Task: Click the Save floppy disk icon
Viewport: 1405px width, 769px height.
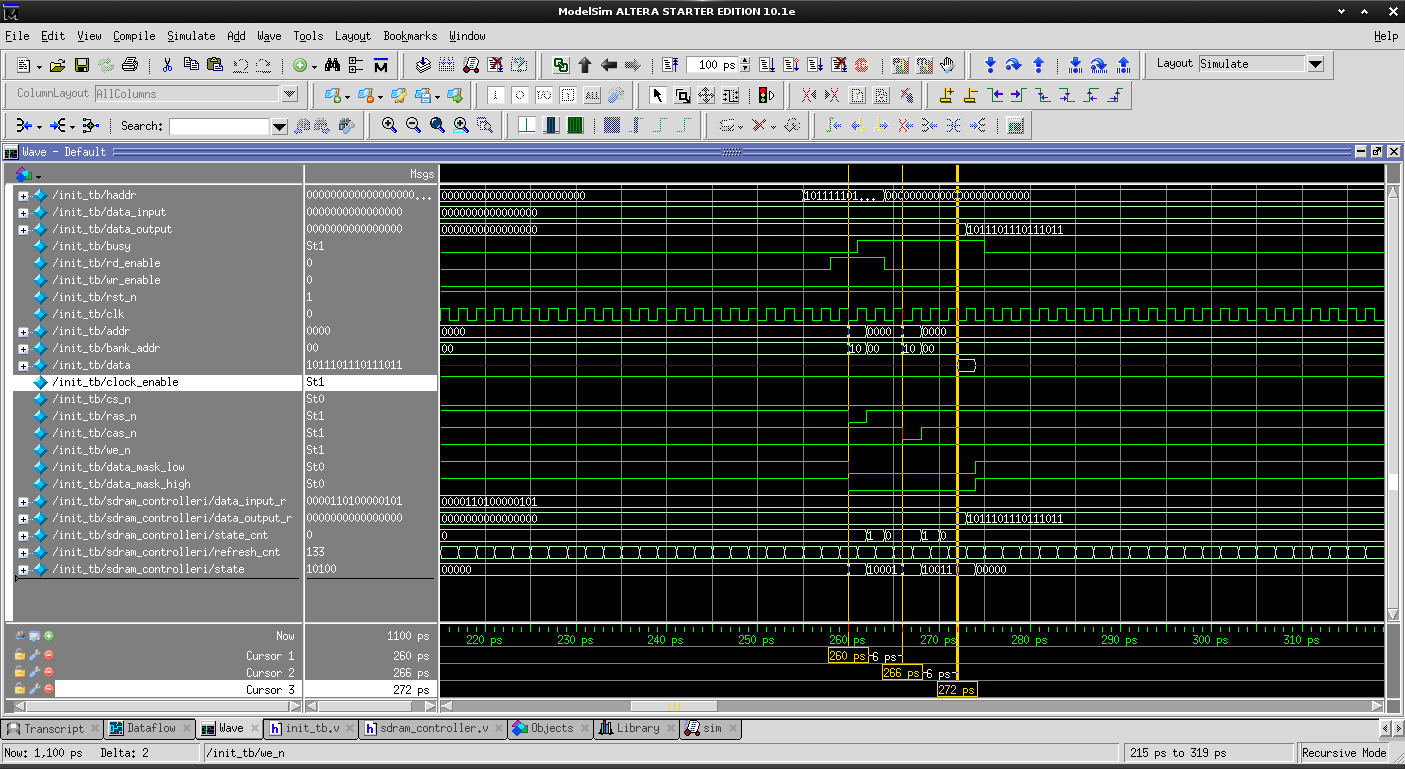Action: [x=81, y=65]
